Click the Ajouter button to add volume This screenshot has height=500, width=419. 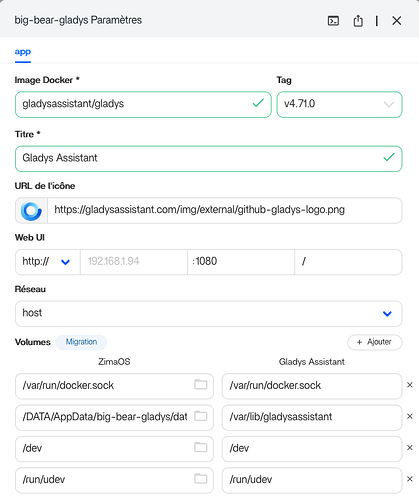[x=375, y=342]
